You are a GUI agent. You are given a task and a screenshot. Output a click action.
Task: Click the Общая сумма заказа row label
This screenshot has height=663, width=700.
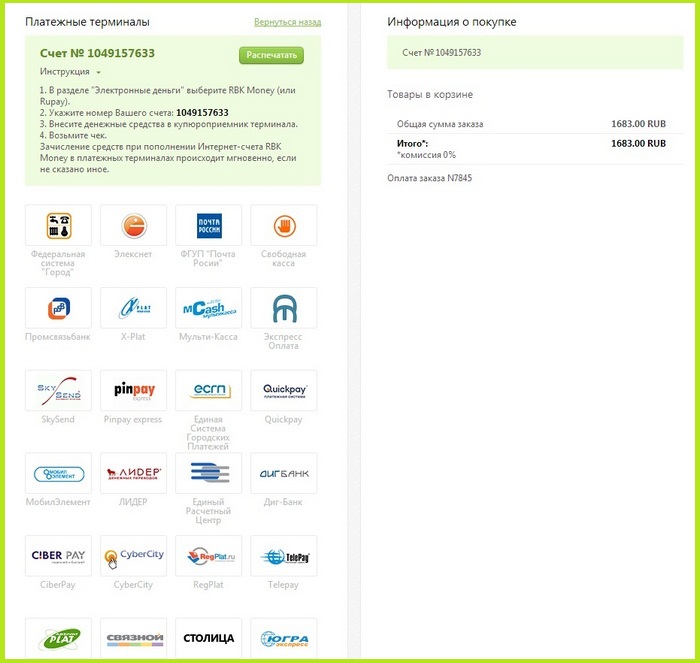(x=440, y=124)
